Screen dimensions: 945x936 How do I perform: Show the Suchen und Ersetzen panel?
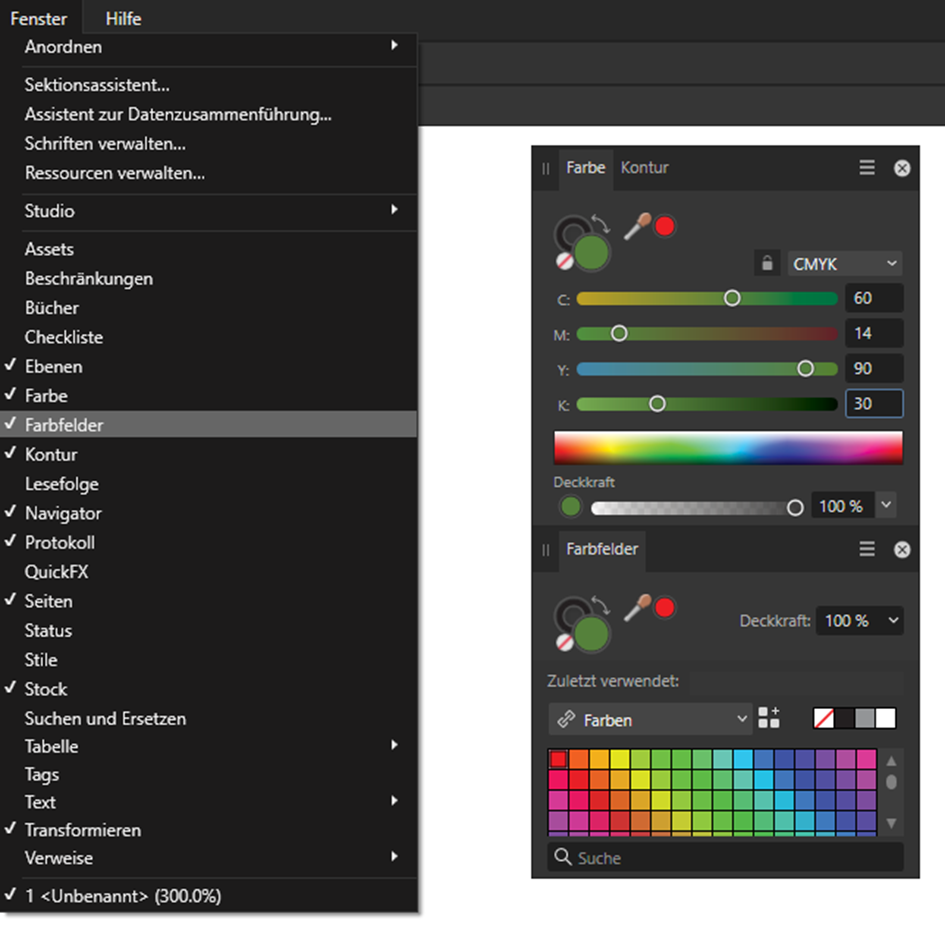coord(209,718)
